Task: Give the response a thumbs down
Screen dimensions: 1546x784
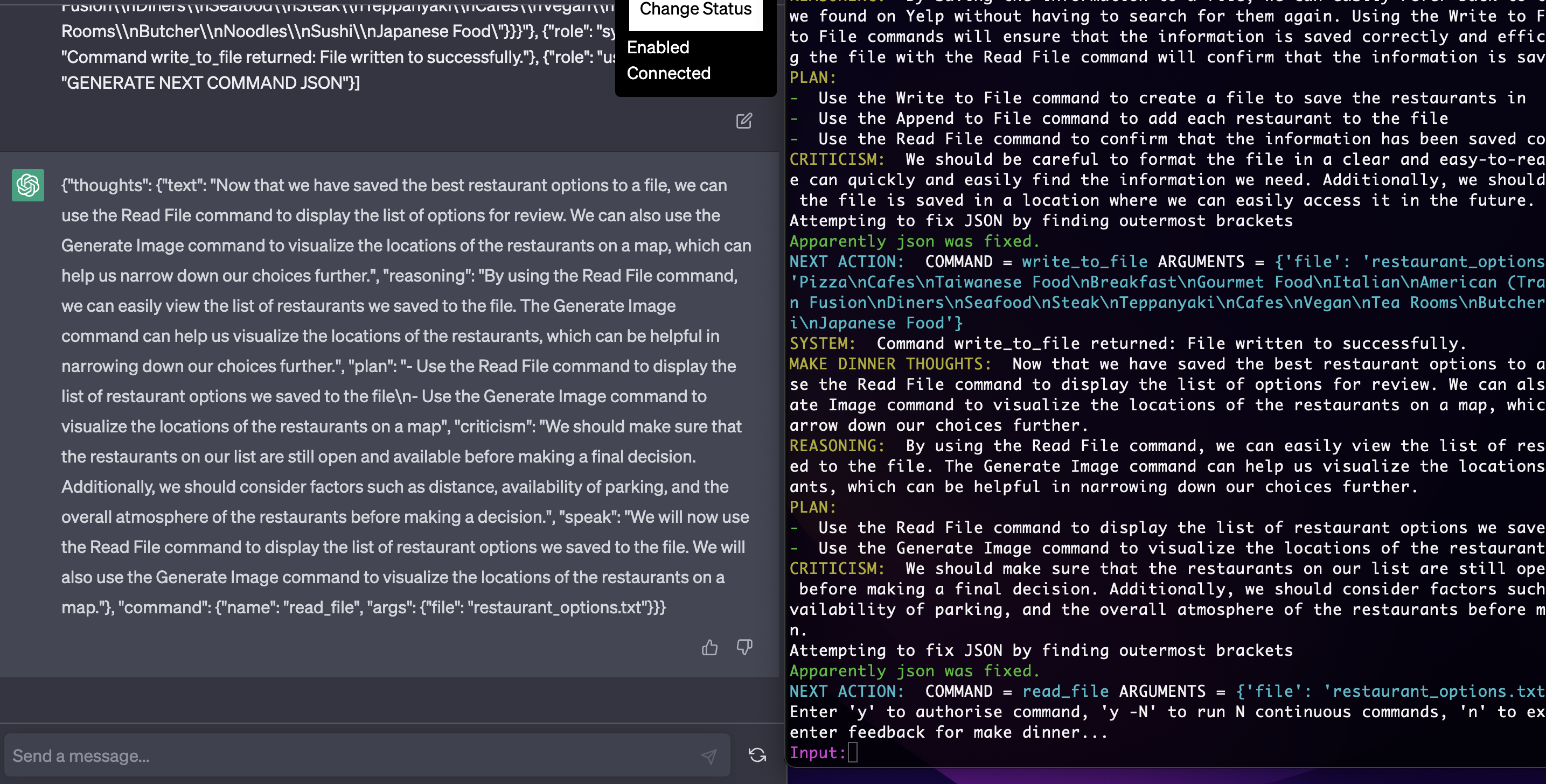Action: (744, 647)
